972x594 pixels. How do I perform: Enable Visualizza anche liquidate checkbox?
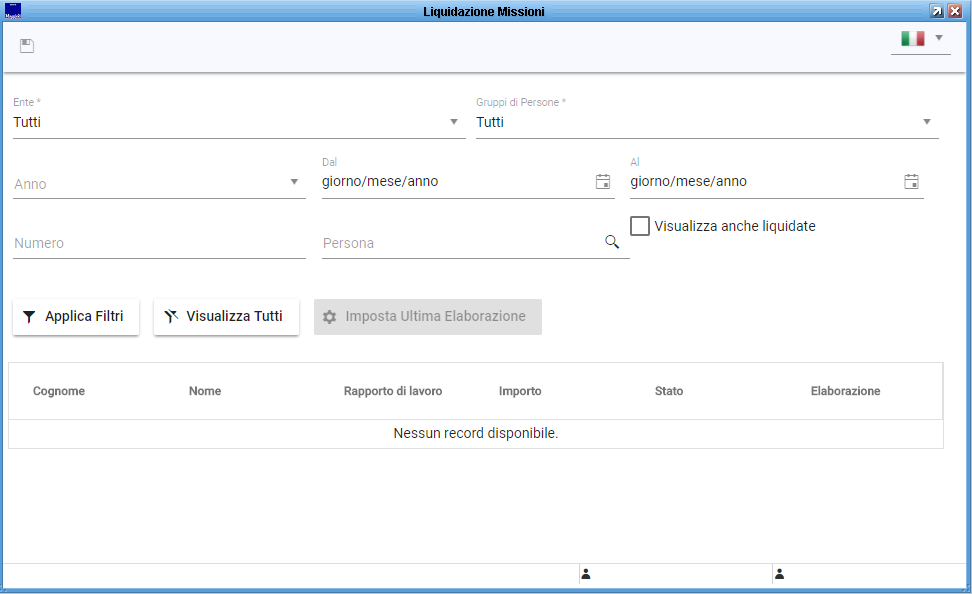[640, 226]
